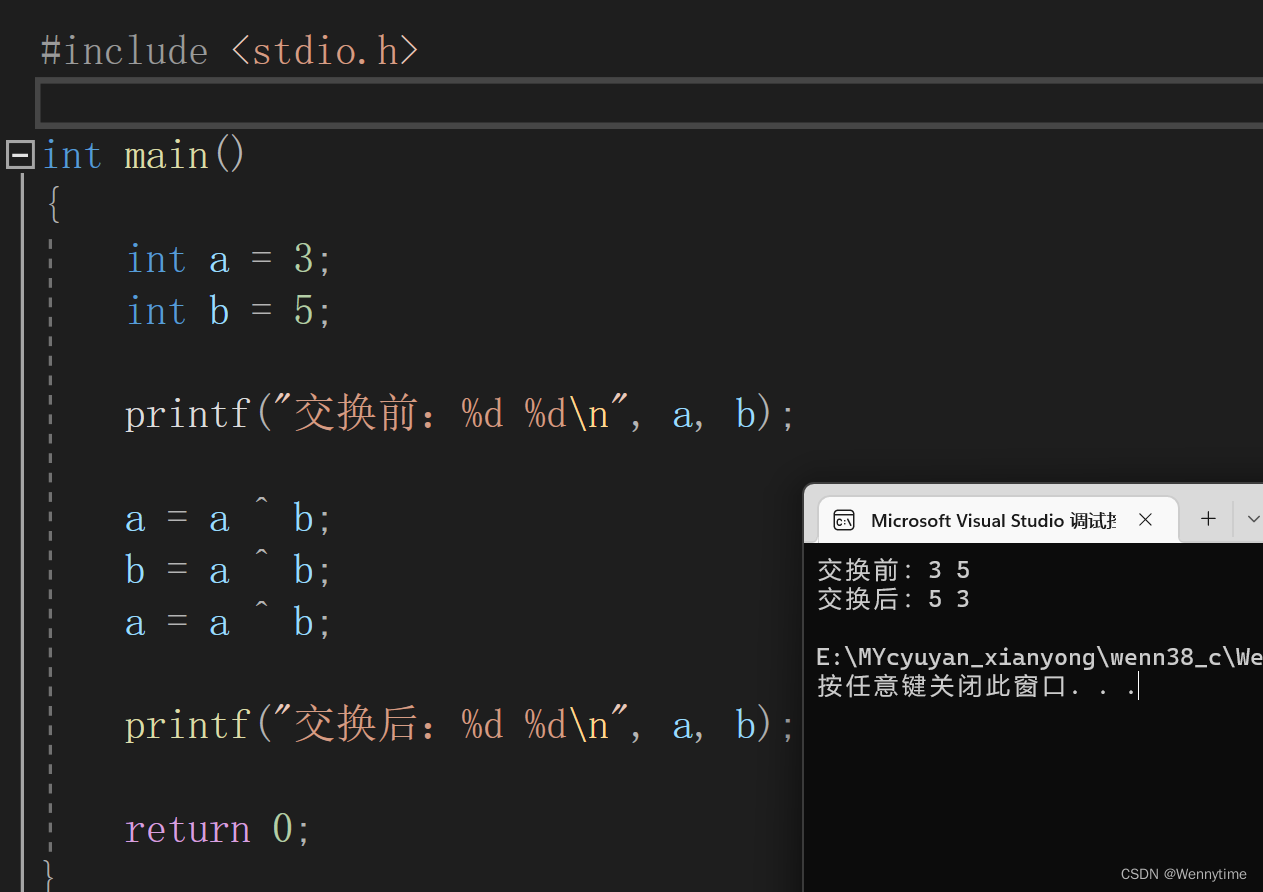Collapse the main function code block
The width and height of the screenshot is (1263, 892).
pos(19,154)
